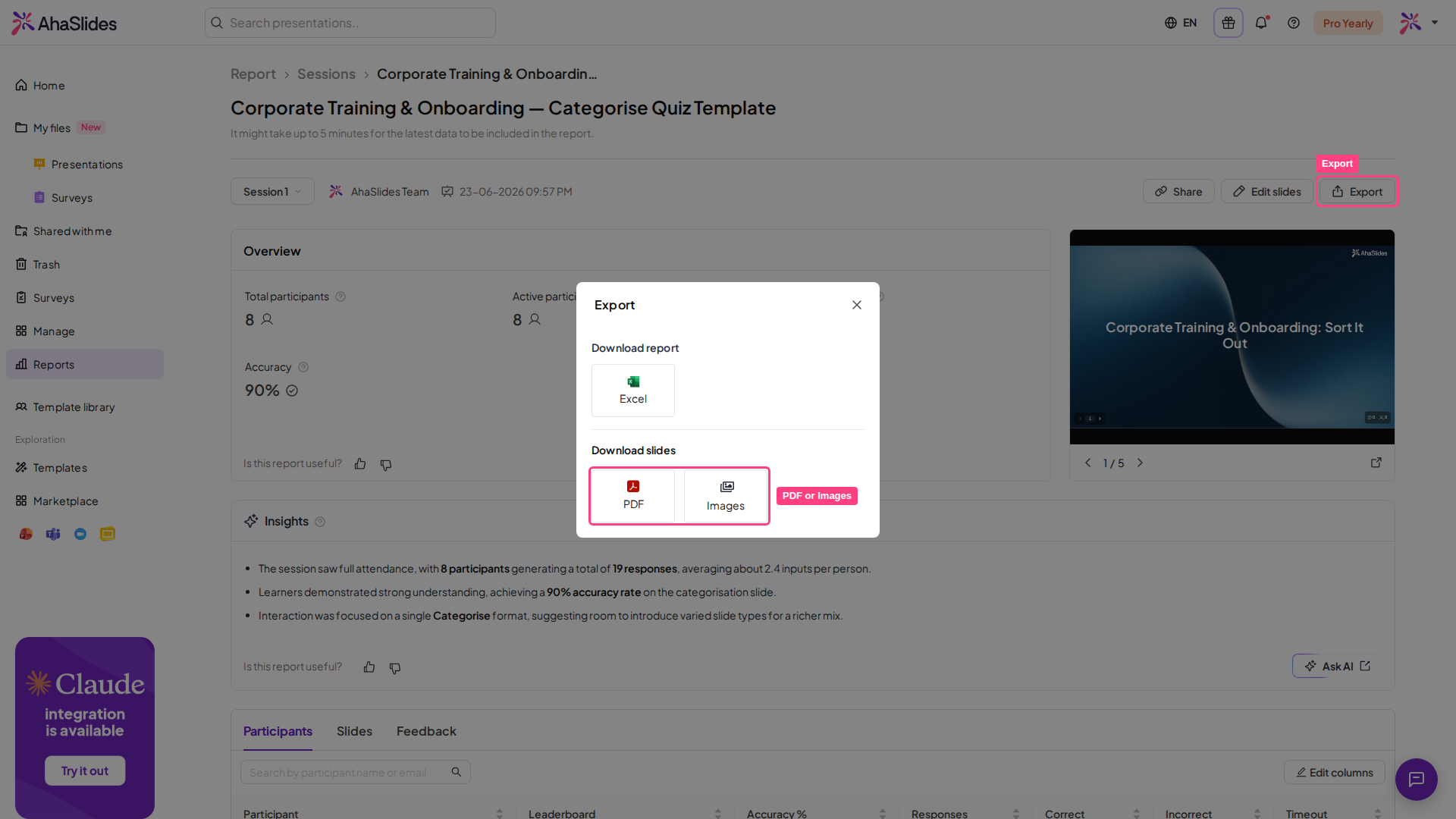Open the chat support bubble

click(1416, 779)
